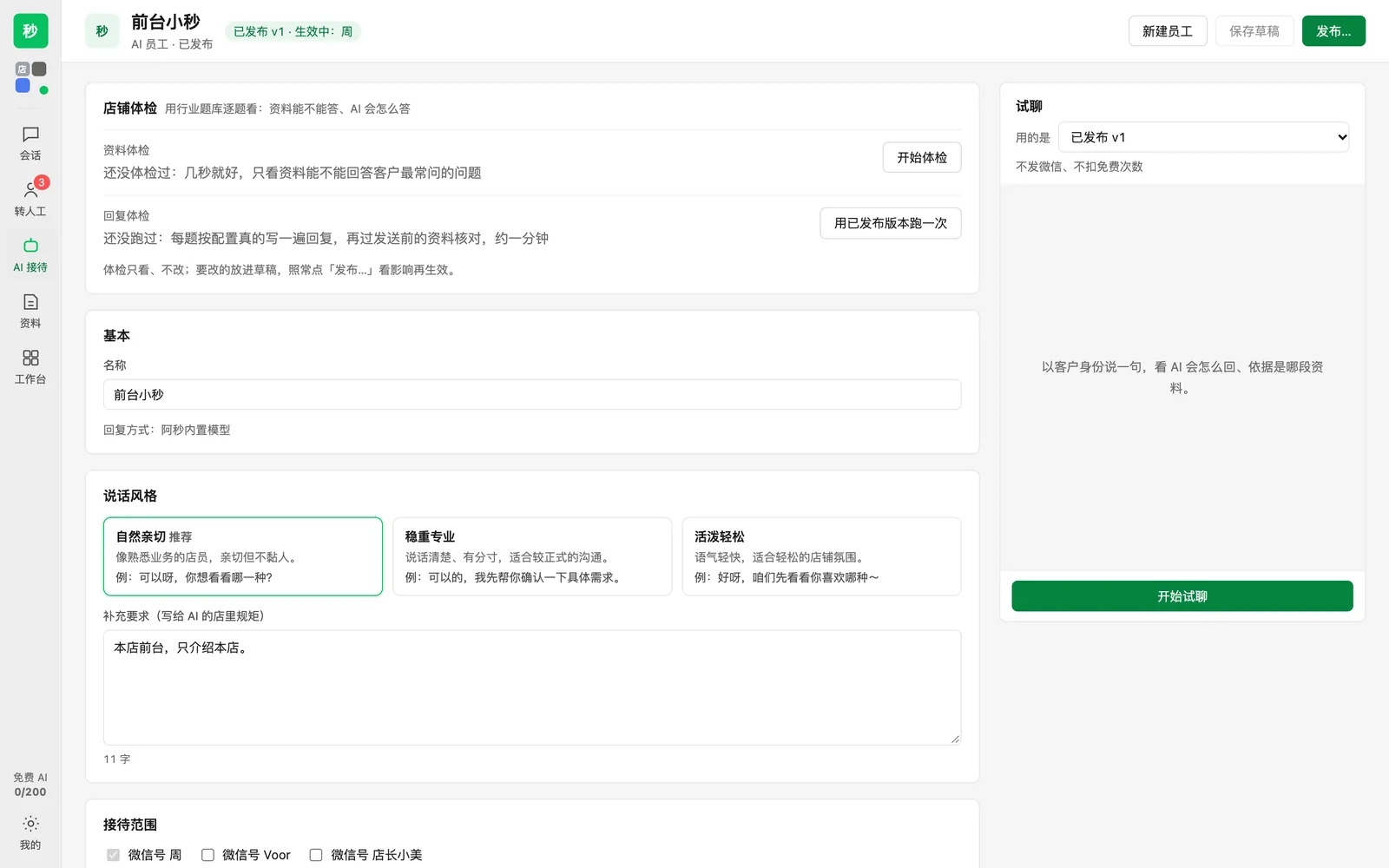Start the 资料体检 with 开始体检
1389x868 pixels.
click(x=922, y=157)
